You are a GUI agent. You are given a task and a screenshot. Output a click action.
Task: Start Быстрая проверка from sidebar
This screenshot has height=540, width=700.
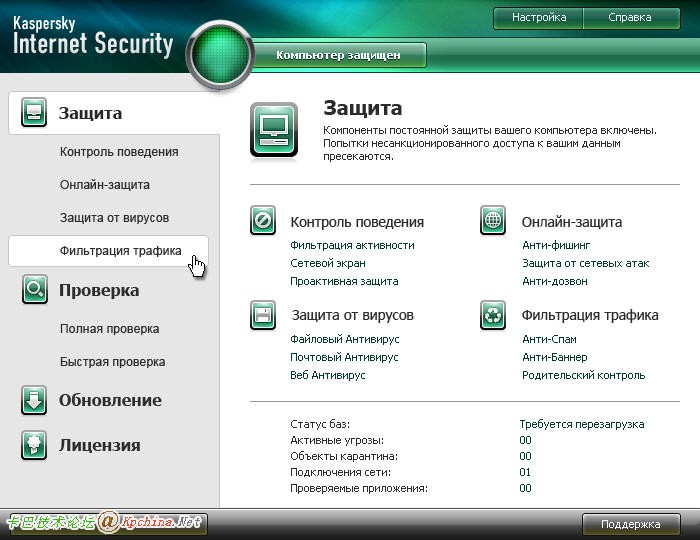click(x=112, y=361)
